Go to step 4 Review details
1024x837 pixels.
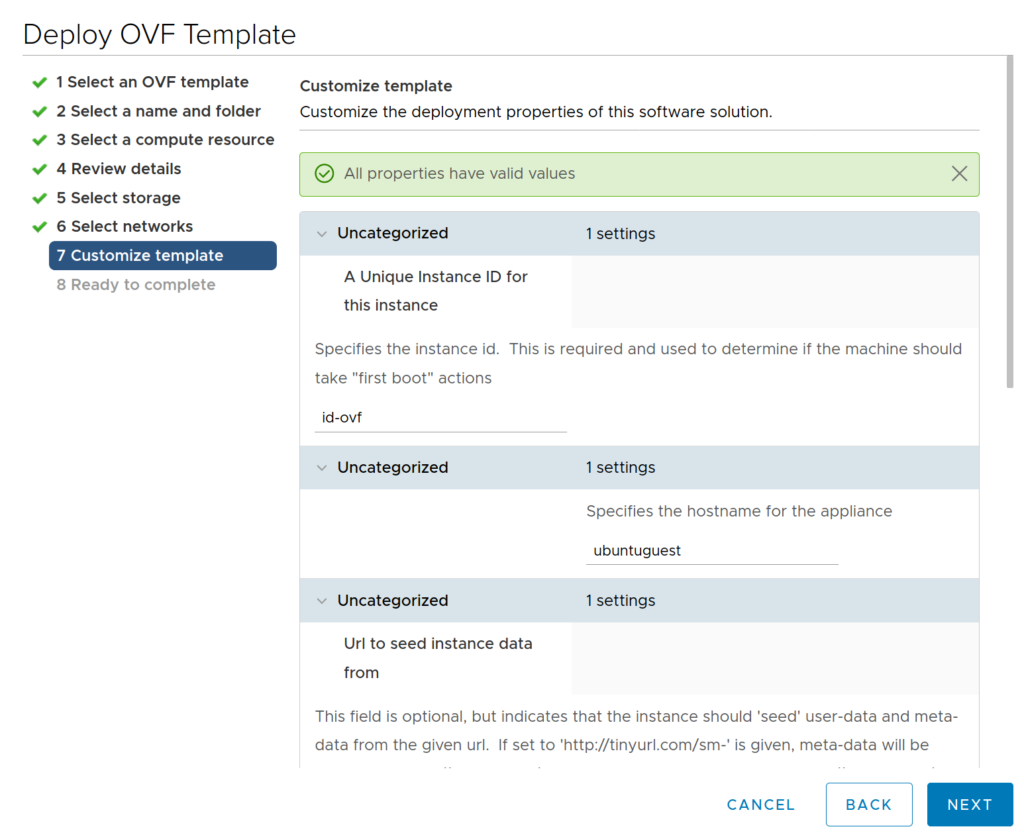tap(119, 168)
